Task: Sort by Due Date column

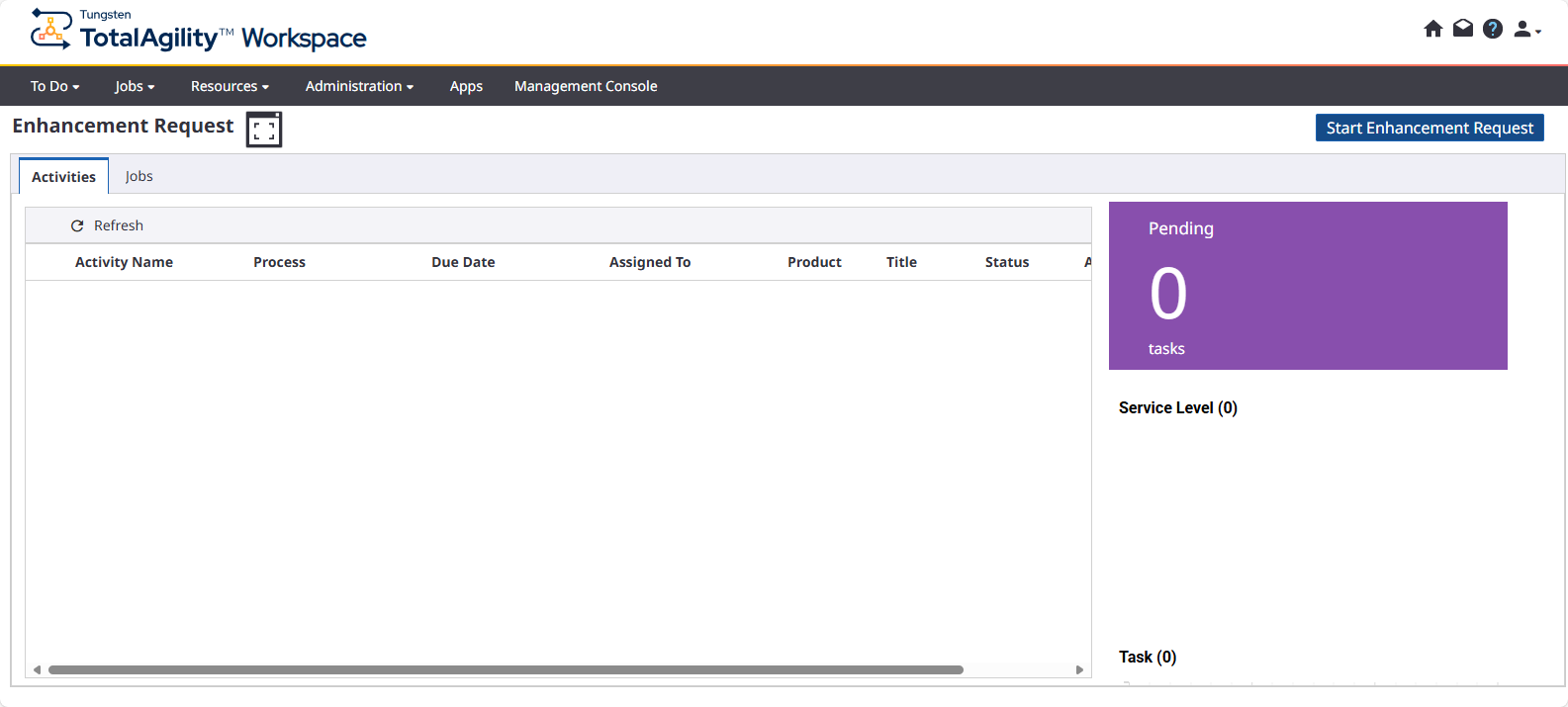Action: [x=463, y=262]
